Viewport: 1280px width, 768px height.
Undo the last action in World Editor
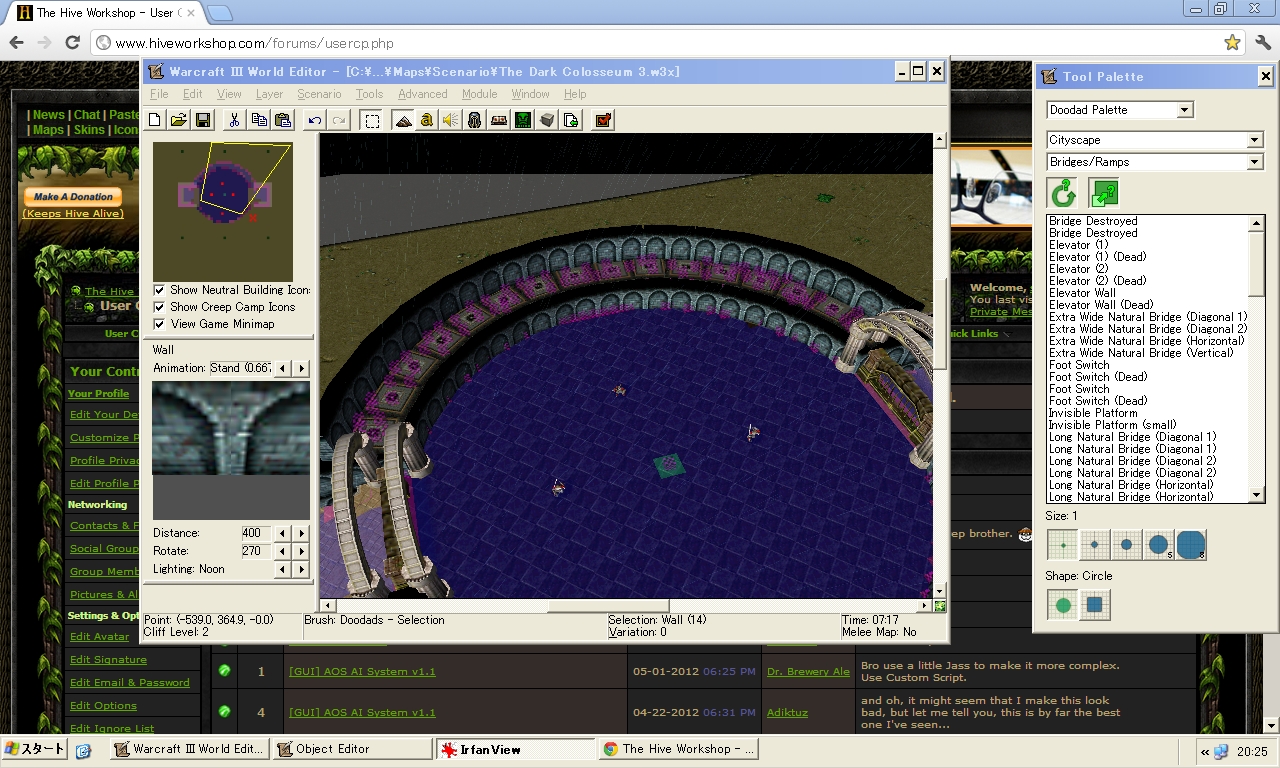315,120
